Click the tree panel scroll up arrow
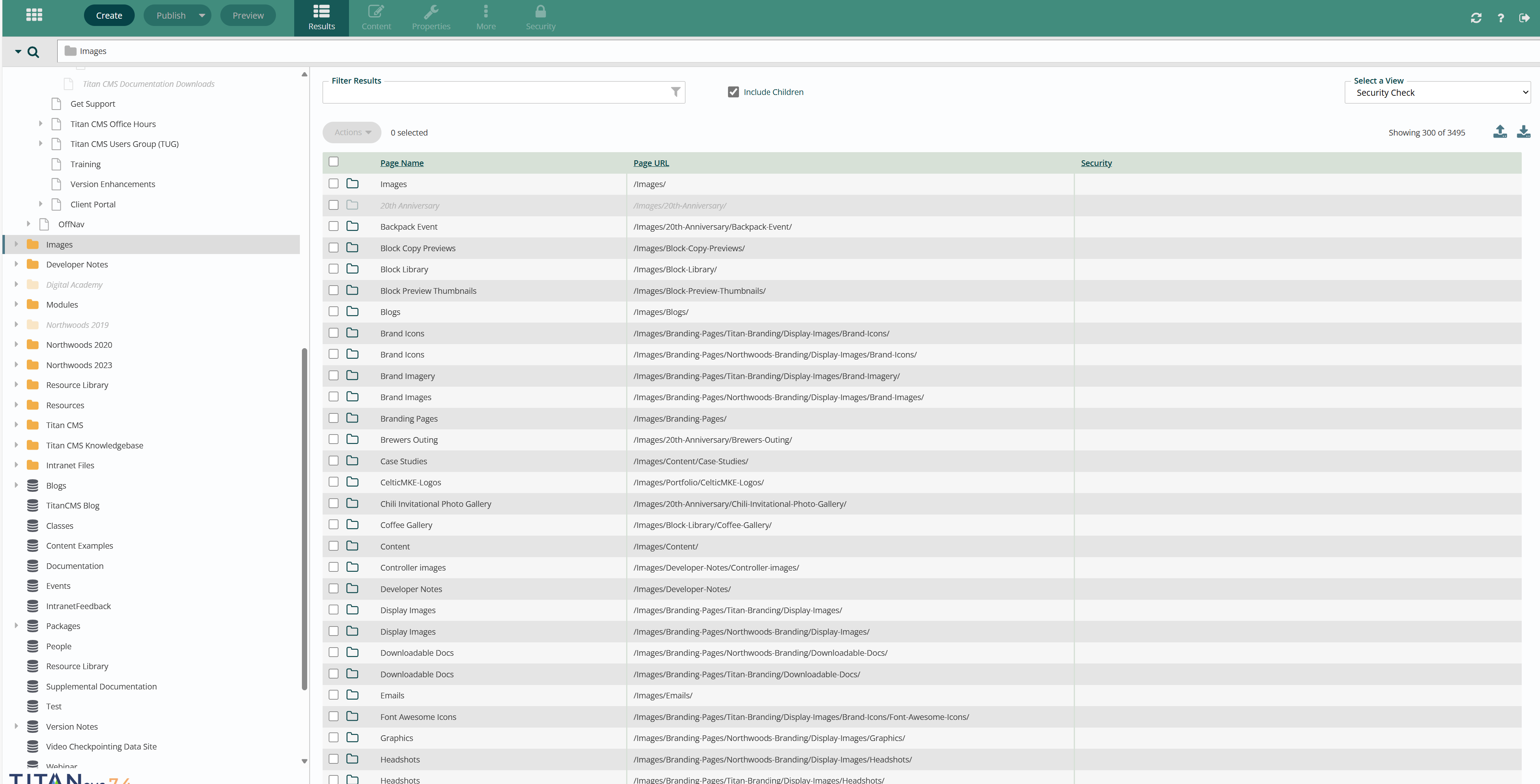 304,74
